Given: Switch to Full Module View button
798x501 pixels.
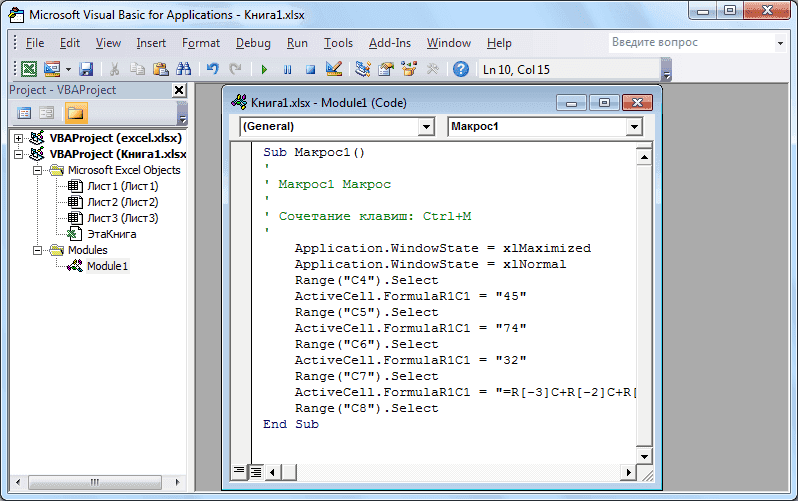Looking at the screenshot, I should [x=255, y=469].
